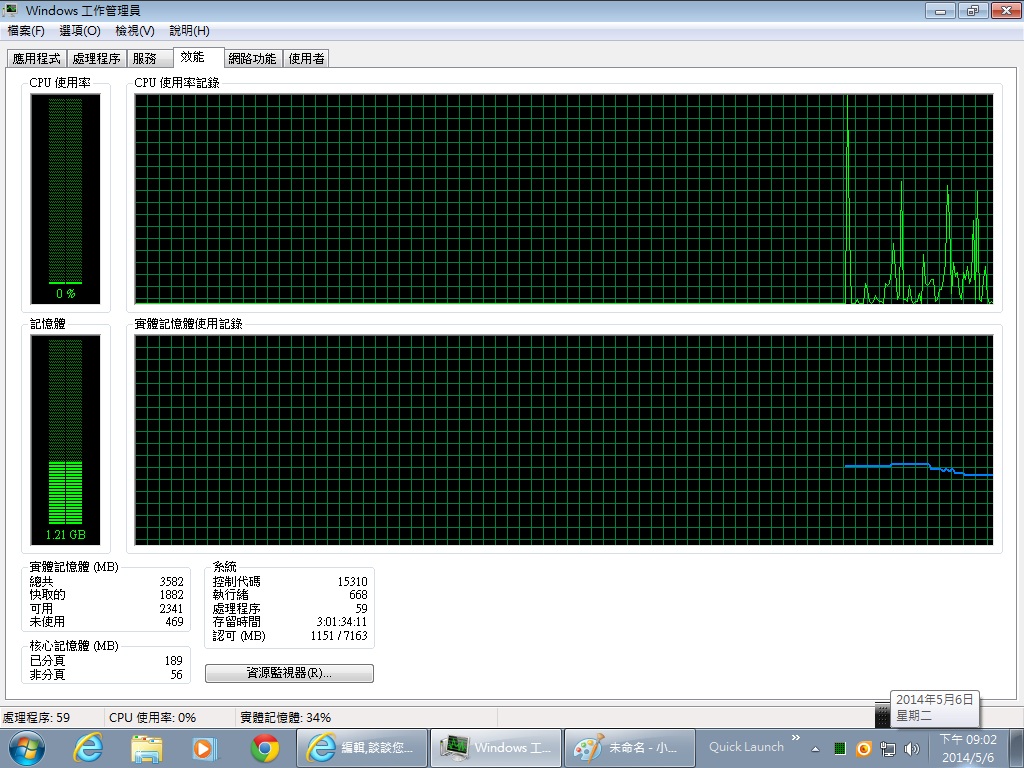Screen dimensions: 1024x768
Task: Click the 控制代碼 value 15310
Action: (x=353, y=581)
